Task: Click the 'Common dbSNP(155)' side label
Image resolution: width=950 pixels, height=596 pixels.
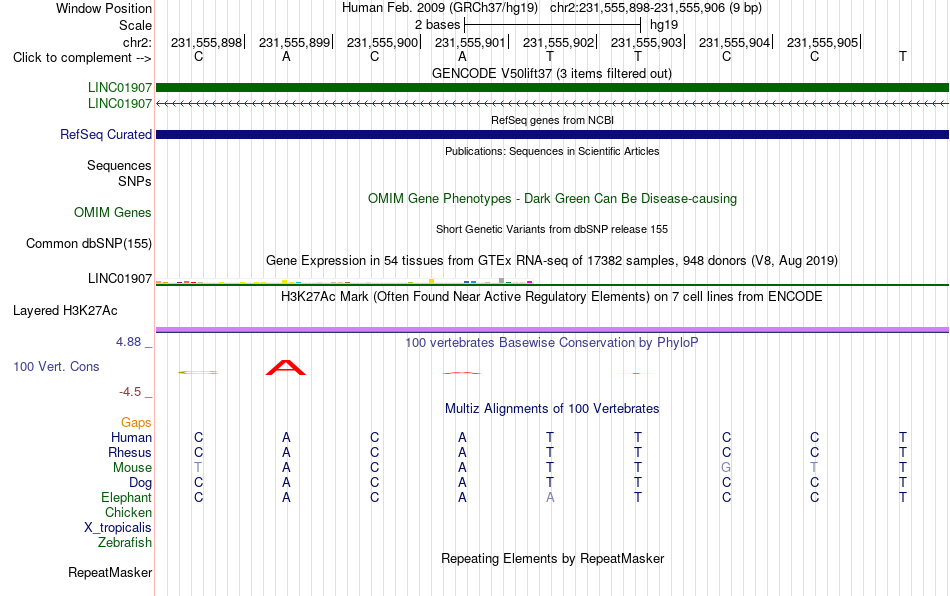Action: (89, 243)
